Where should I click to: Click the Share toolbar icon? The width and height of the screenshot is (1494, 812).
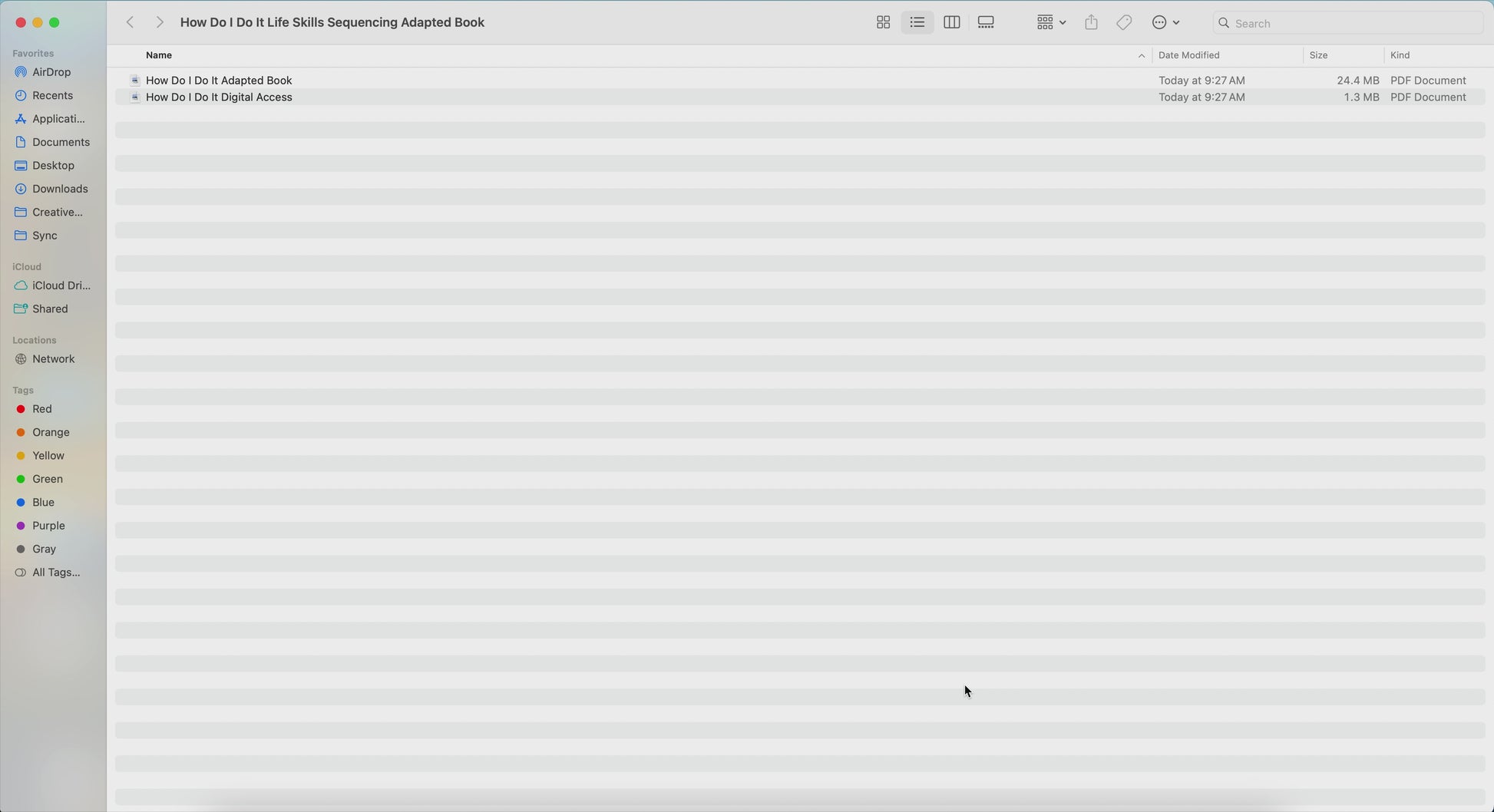[1091, 23]
